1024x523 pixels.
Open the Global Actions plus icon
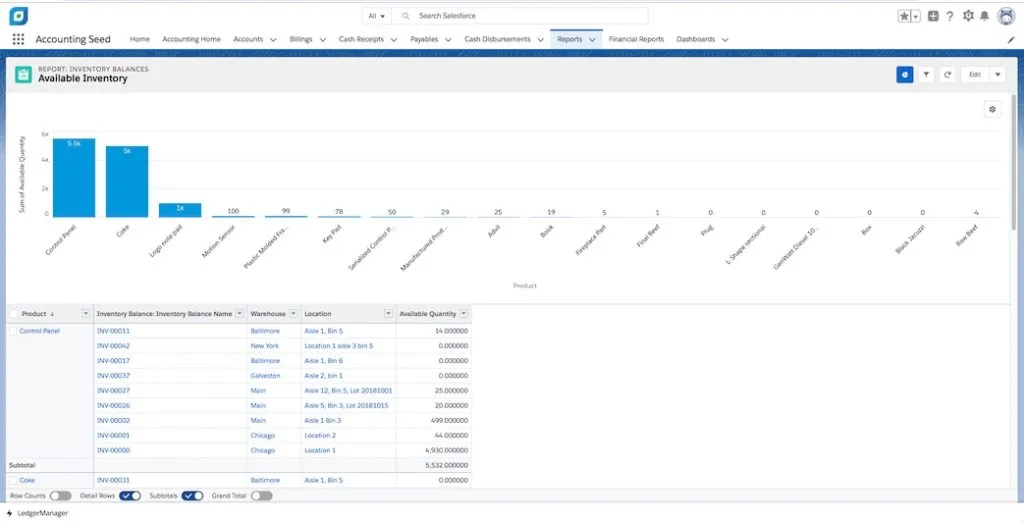(933, 16)
